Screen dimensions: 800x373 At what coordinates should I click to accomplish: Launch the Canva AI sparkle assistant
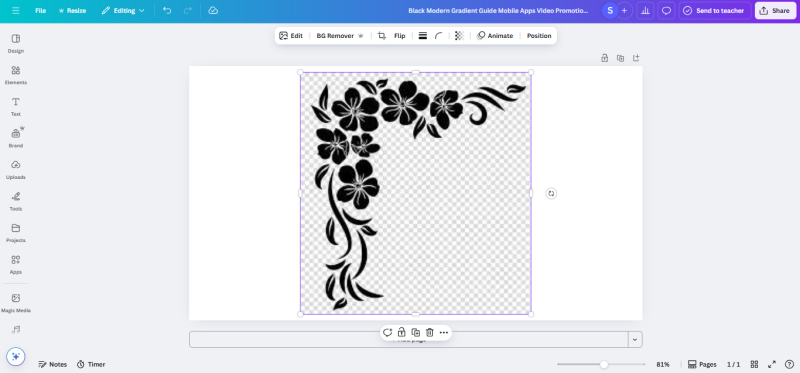pos(16,356)
